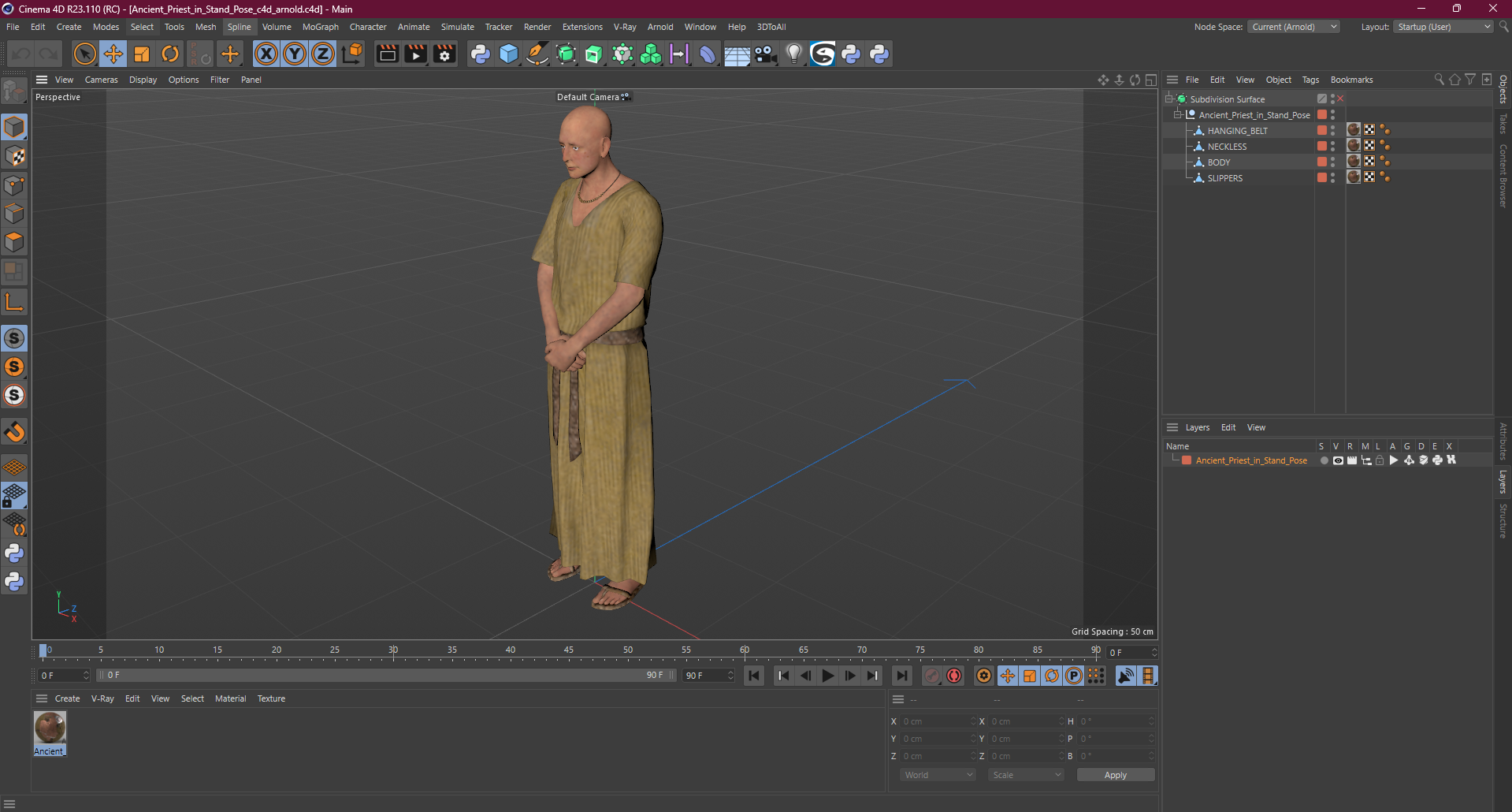
Task: Click the Enable Axis L-shaped icon
Action: tap(14, 302)
